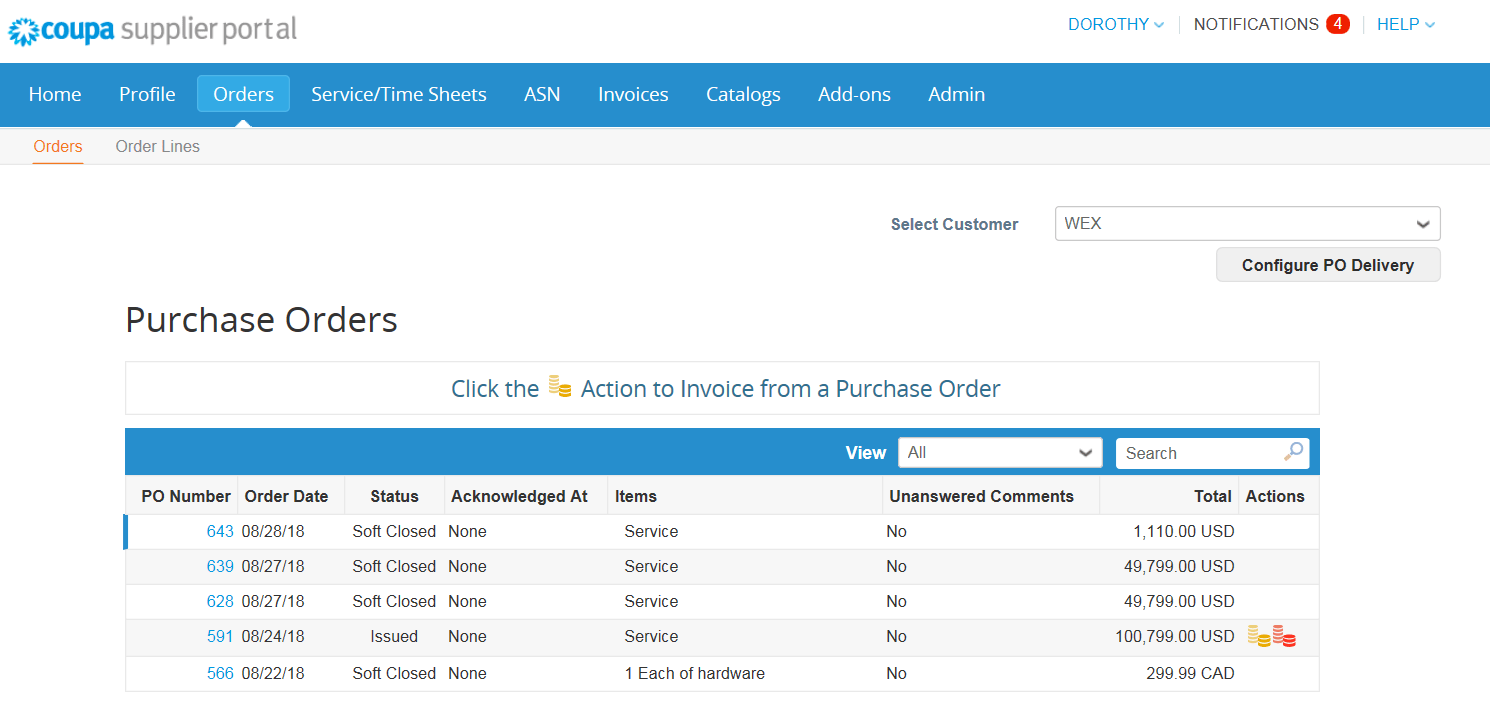
Task: Click the Unanswered Comments column header
Action: (x=981, y=496)
